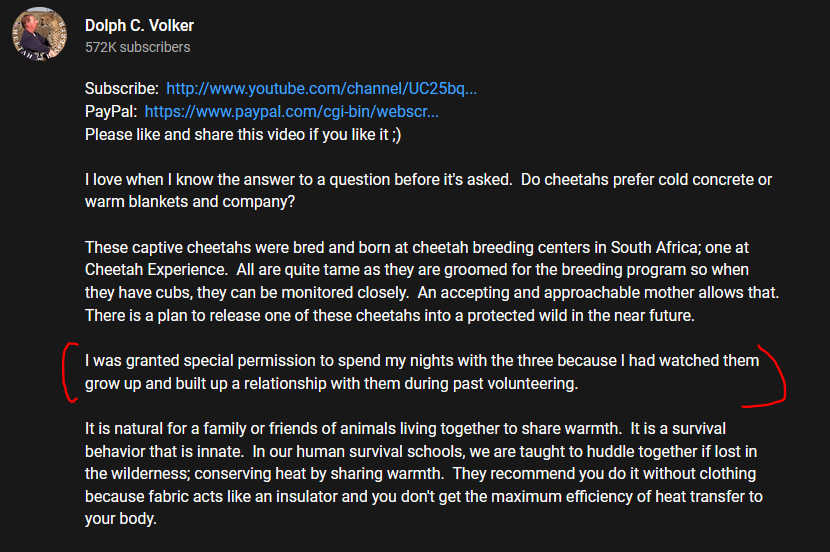This screenshot has height=552, width=830.
Task: Click the "PayPal:" label text
Action: (110, 111)
